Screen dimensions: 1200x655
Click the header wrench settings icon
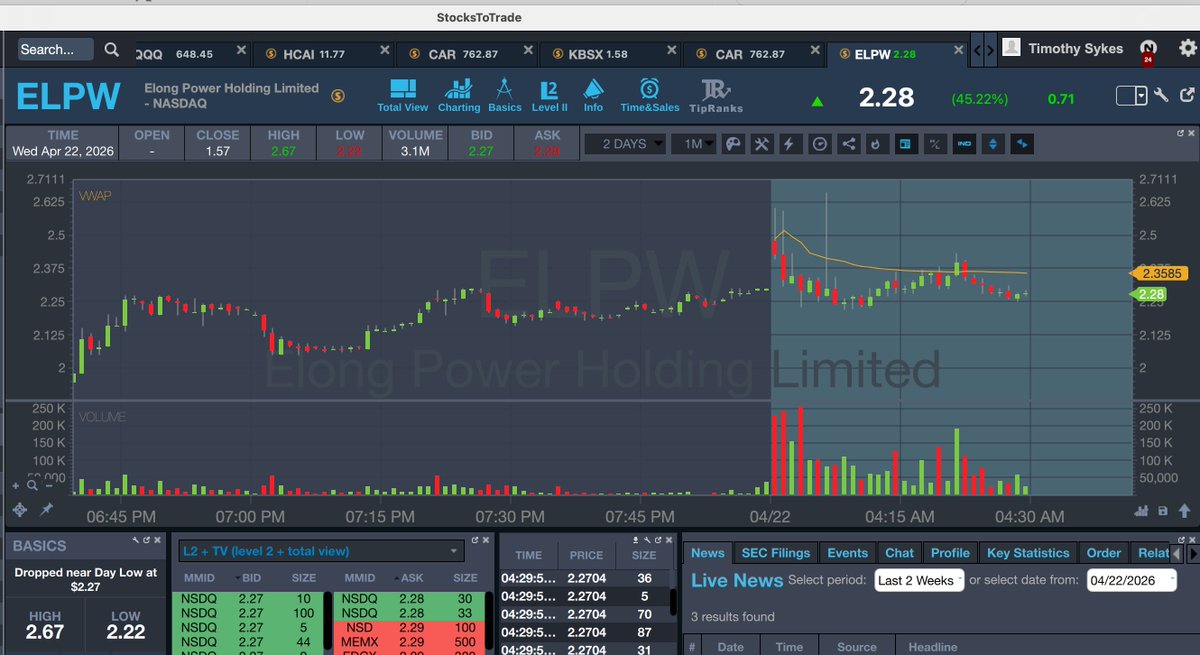click(x=1161, y=96)
